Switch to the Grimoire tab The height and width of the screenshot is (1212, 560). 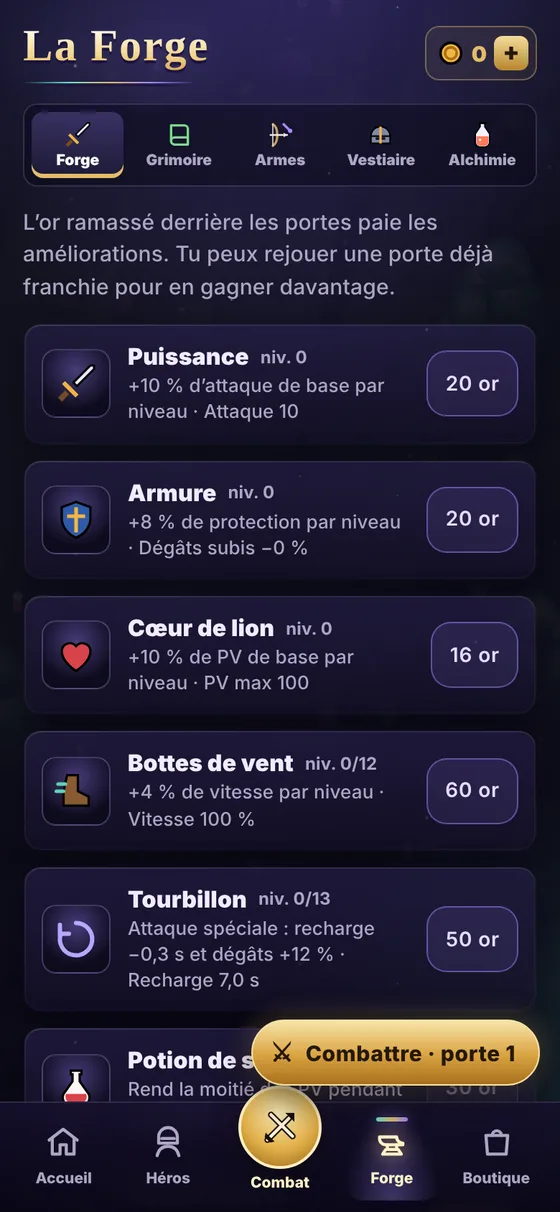click(x=179, y=145)
